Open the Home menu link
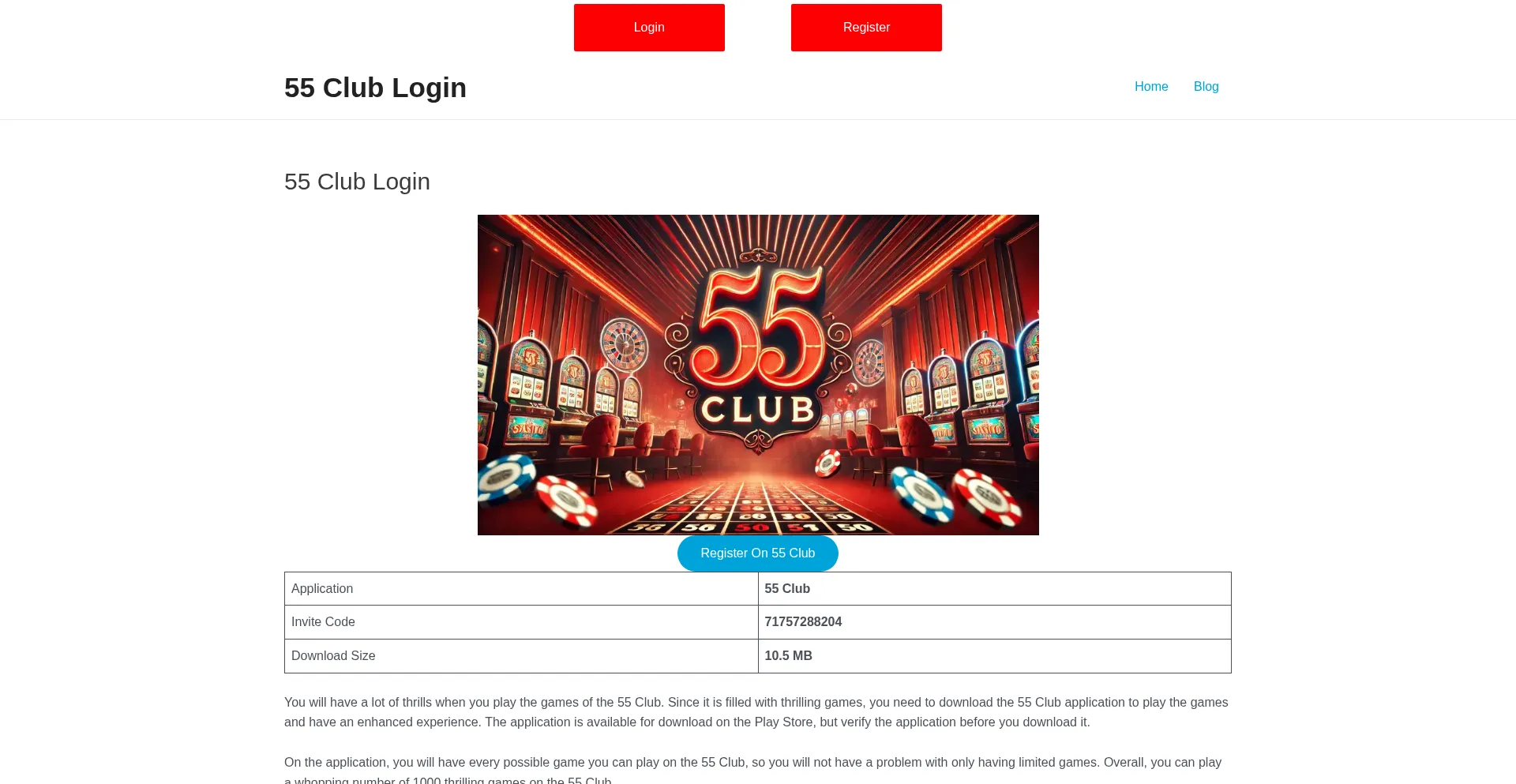Image resolution: width=1516 pixels, height=784 pixels. point(1151,87)
